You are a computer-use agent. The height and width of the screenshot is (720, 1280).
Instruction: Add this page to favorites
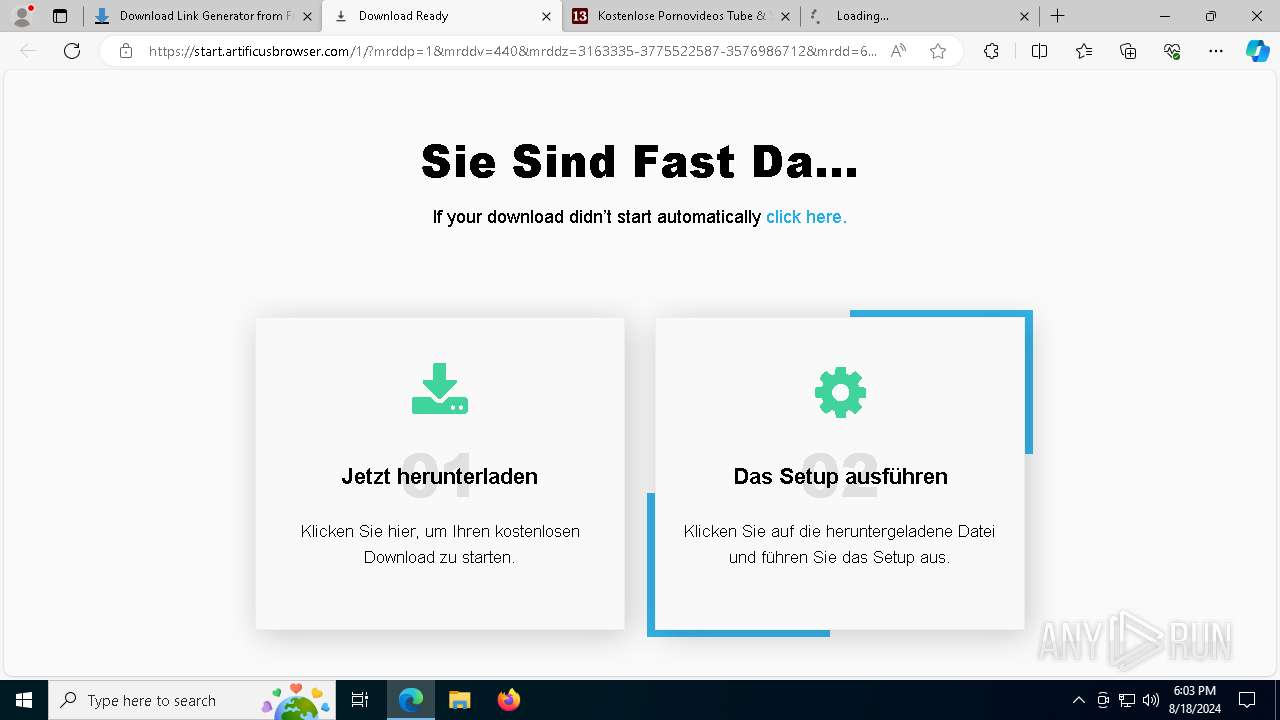(x=938, y=51)
